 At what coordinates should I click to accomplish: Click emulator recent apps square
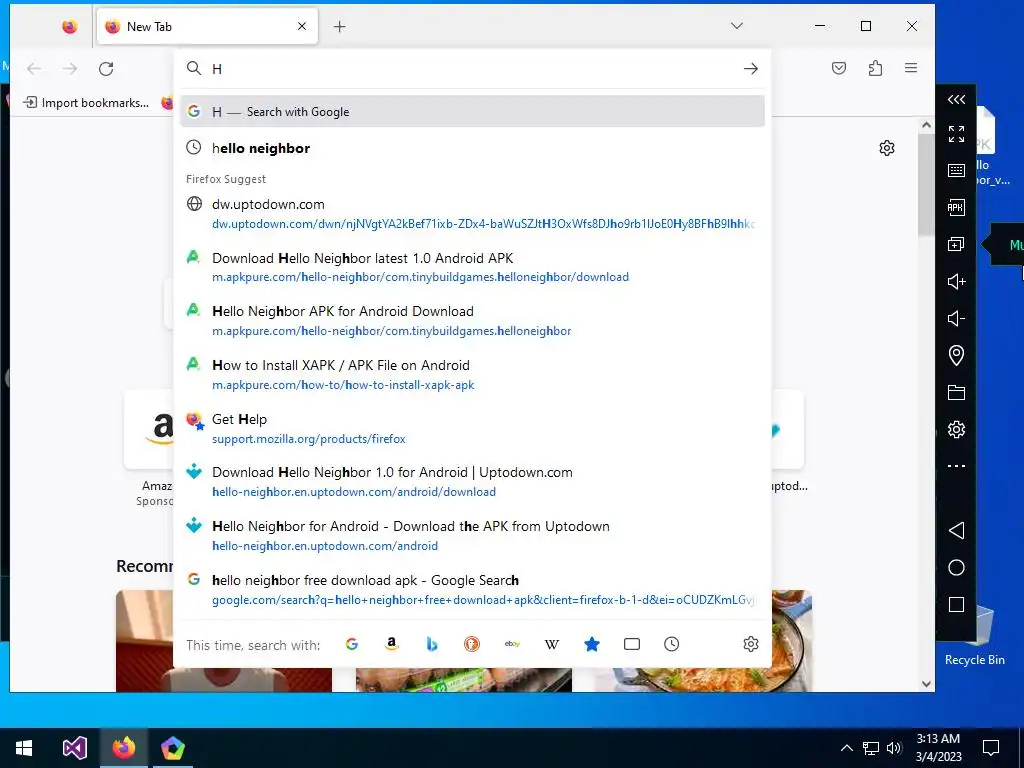pyautogui.click(x=956, y=605)
